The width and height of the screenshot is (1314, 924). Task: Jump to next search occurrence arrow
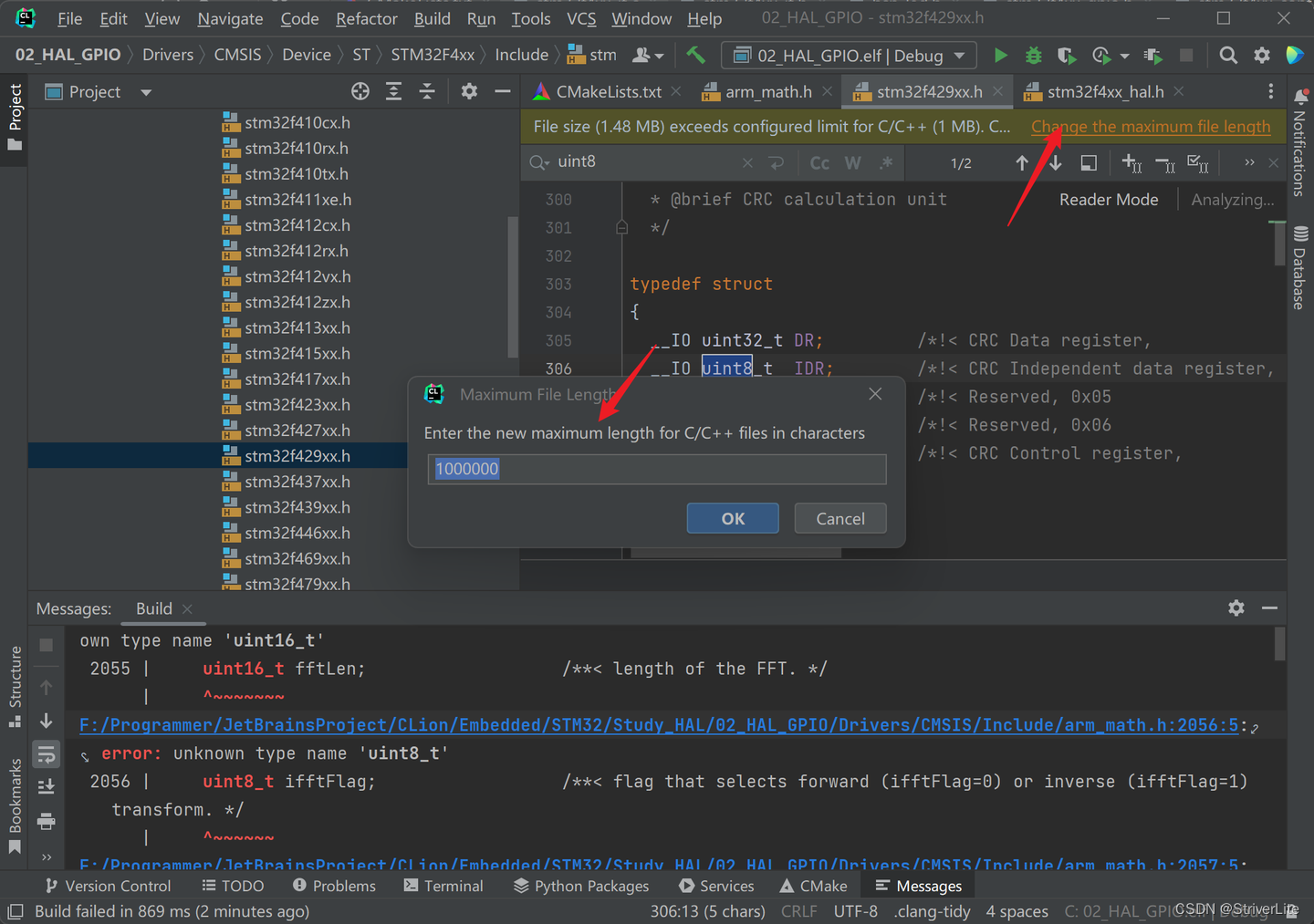[x=1056, y=162]
